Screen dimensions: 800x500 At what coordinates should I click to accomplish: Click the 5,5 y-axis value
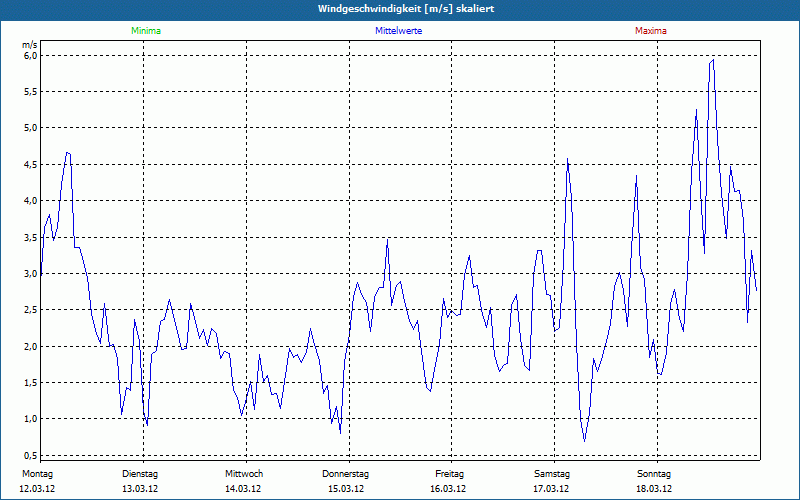click(x=31, y=91)
